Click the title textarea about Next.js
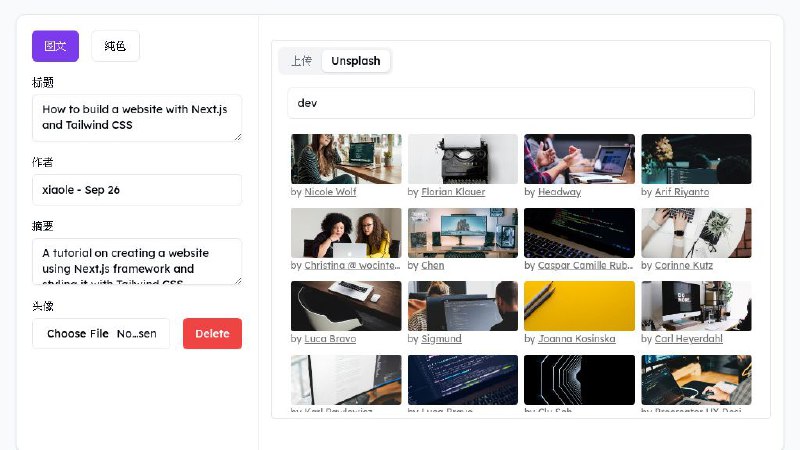Viewport: 800px width, 450px height. 137,118
